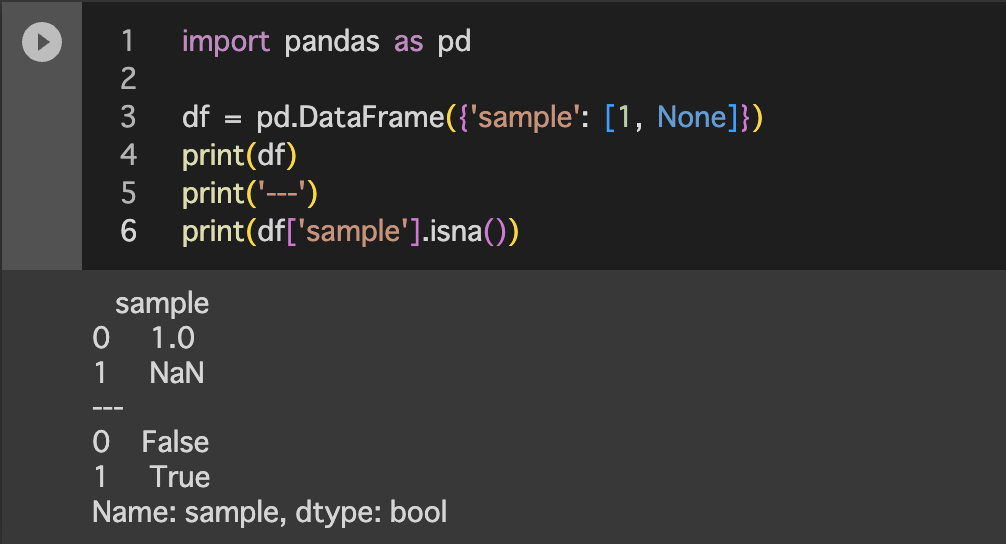Click the 'print(df)' statement
This screenshot has width=1006, height=544.
[240, 155]
